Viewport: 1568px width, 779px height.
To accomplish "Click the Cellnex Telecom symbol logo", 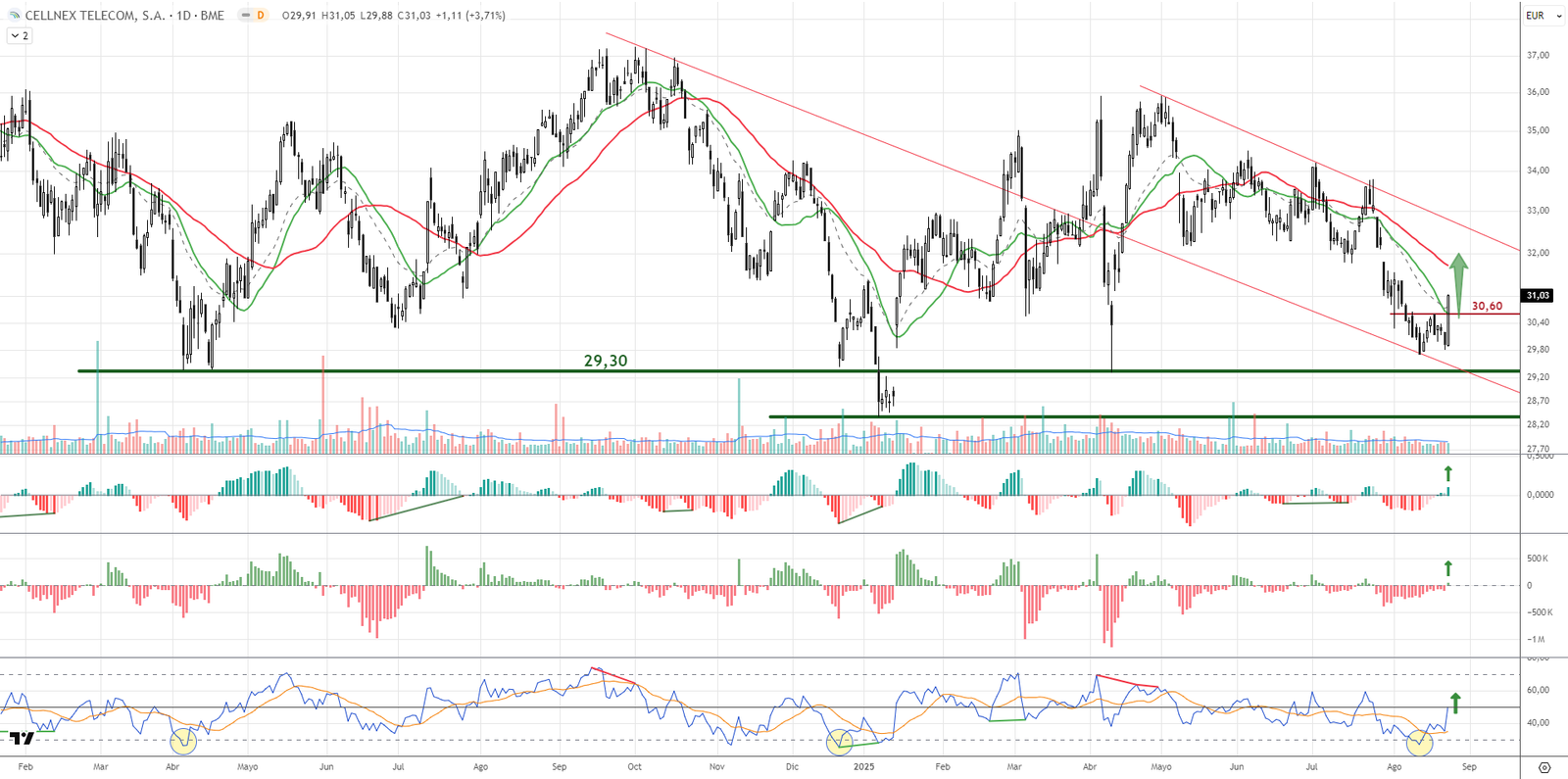I will click(x=14, y=16).
